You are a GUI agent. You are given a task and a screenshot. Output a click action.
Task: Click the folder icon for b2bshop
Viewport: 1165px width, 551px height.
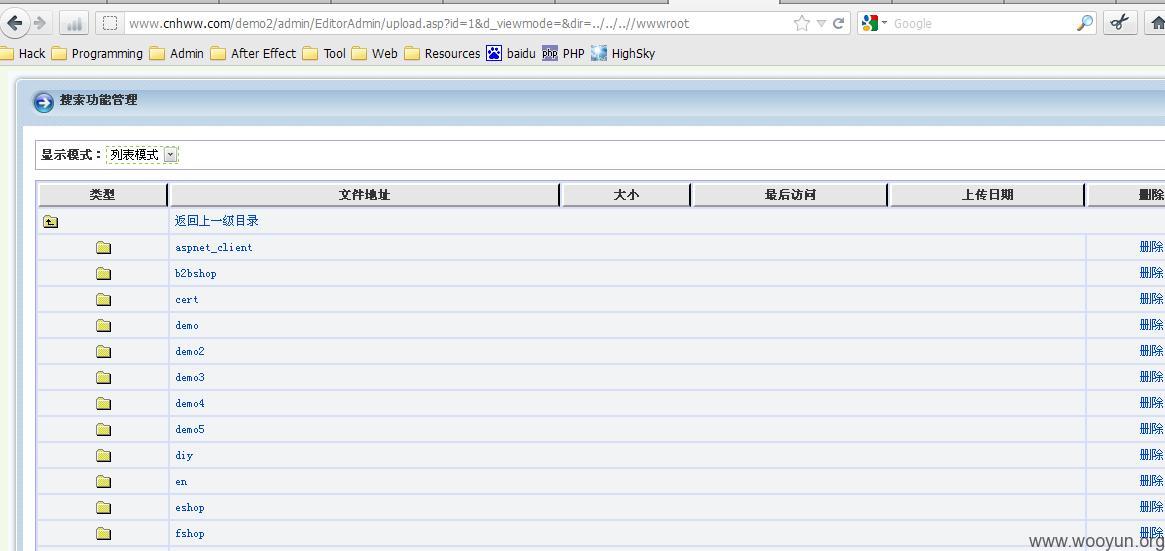coord(103,273)
